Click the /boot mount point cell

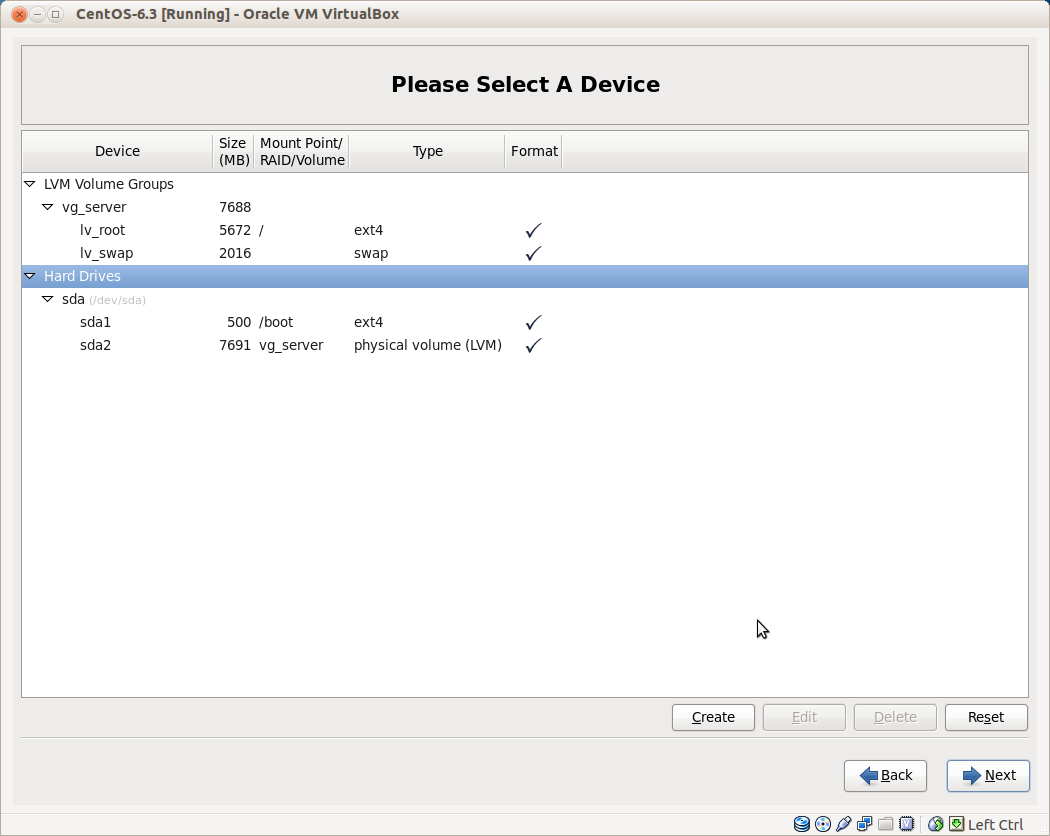(x=276, y=322)
